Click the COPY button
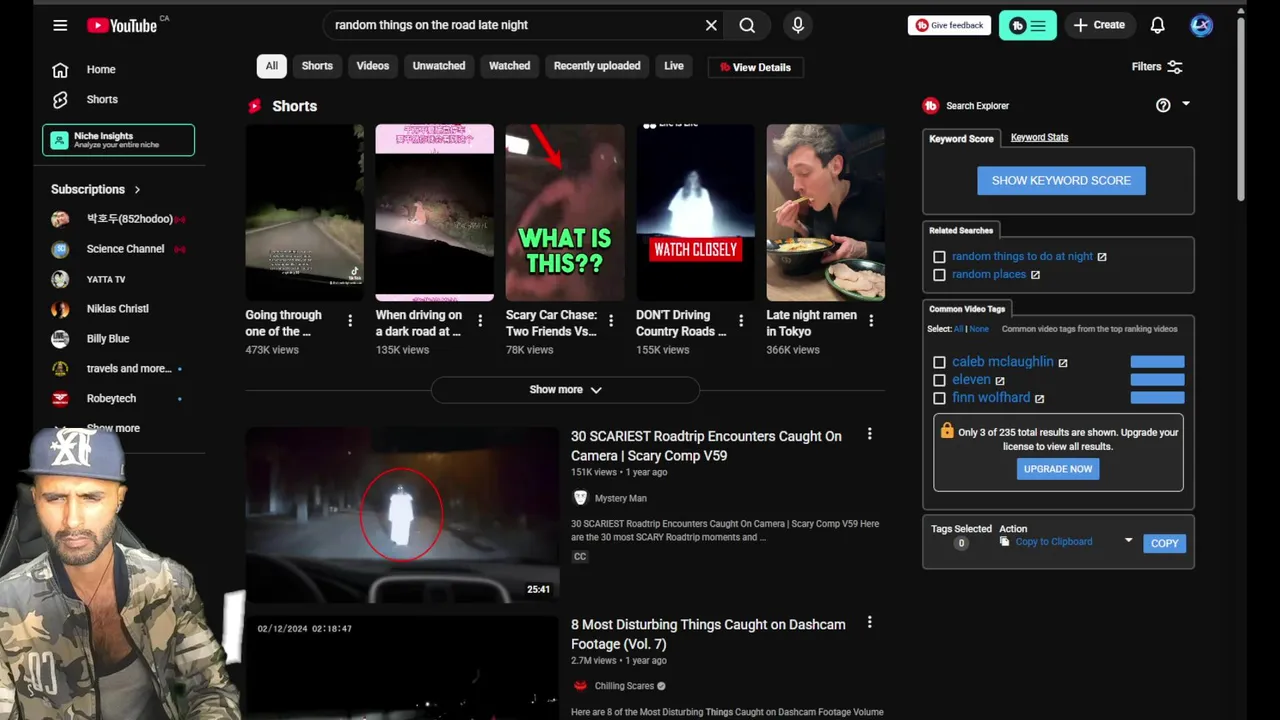Viewport: 1280px width, 720px height. point(1164,543)
